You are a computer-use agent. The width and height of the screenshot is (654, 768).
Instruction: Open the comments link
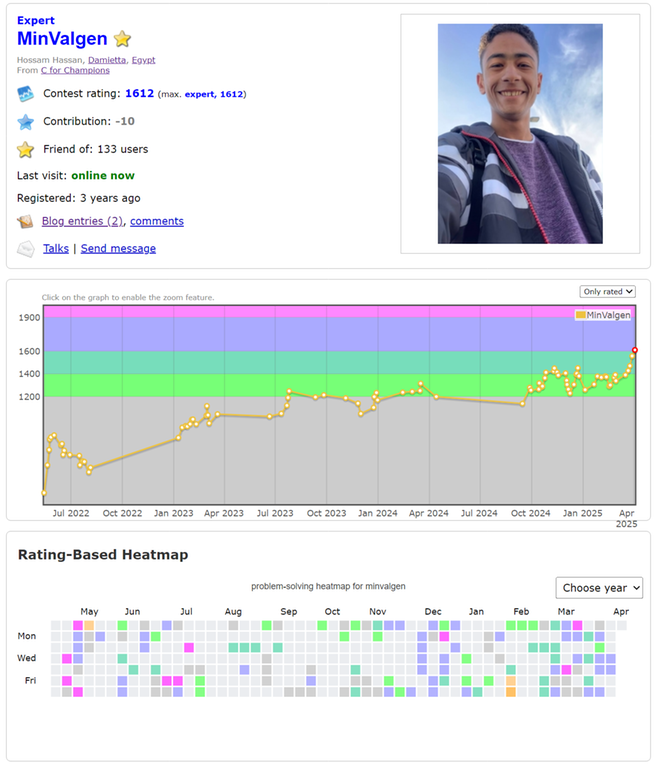coord(157,221)
